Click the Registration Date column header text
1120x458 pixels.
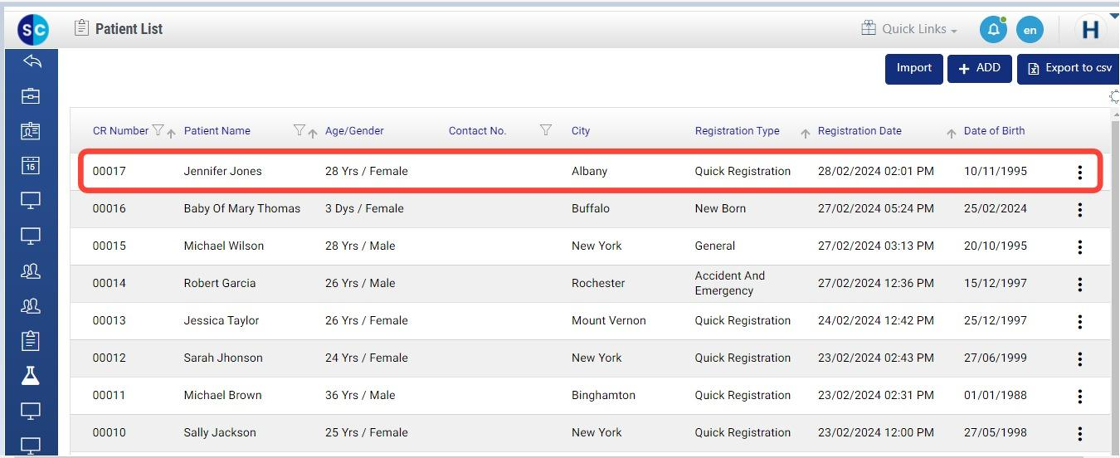click(x=859, y=131)
